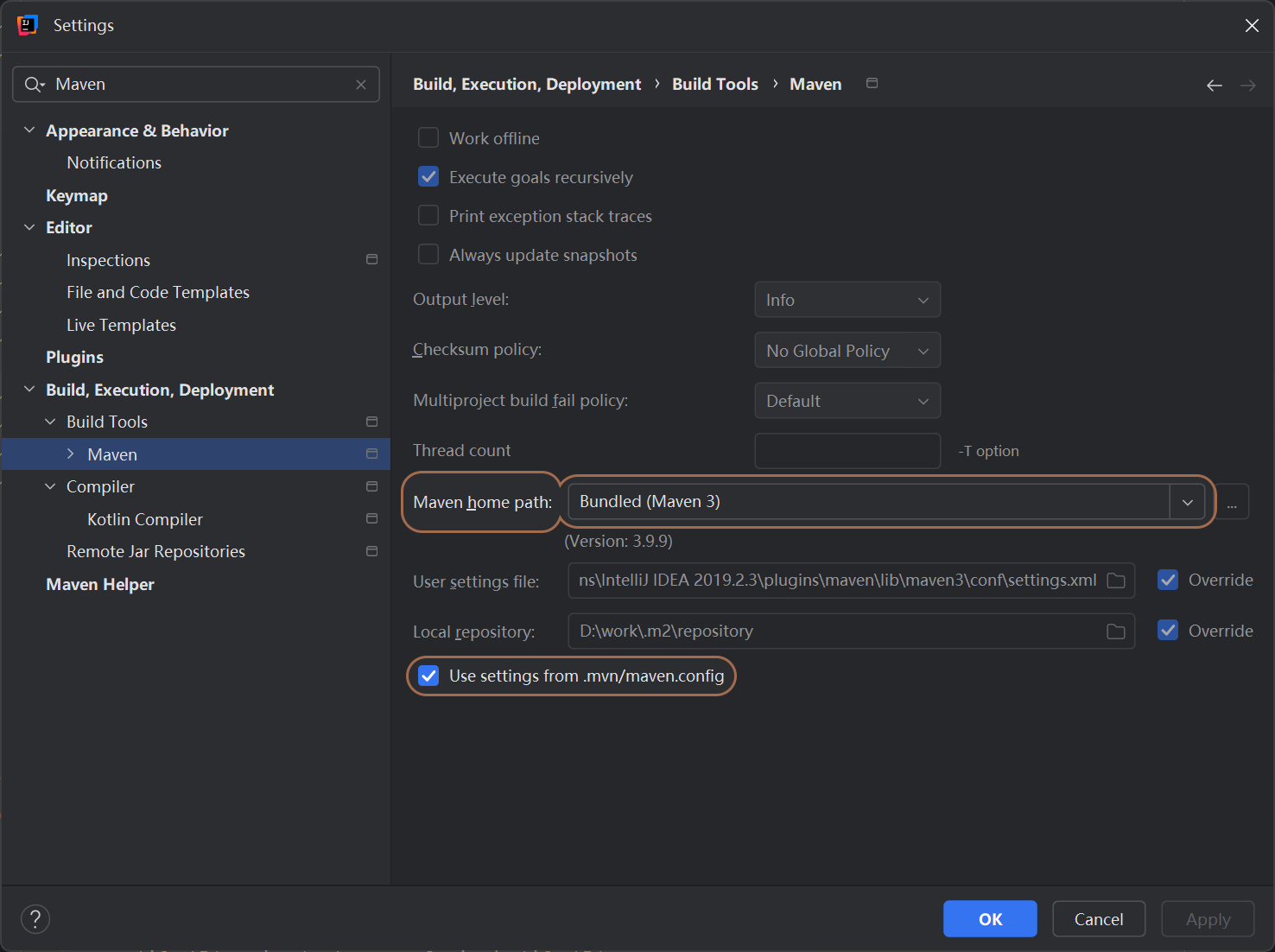
Task: Select Live Templates entry
Action: [121, 325]
